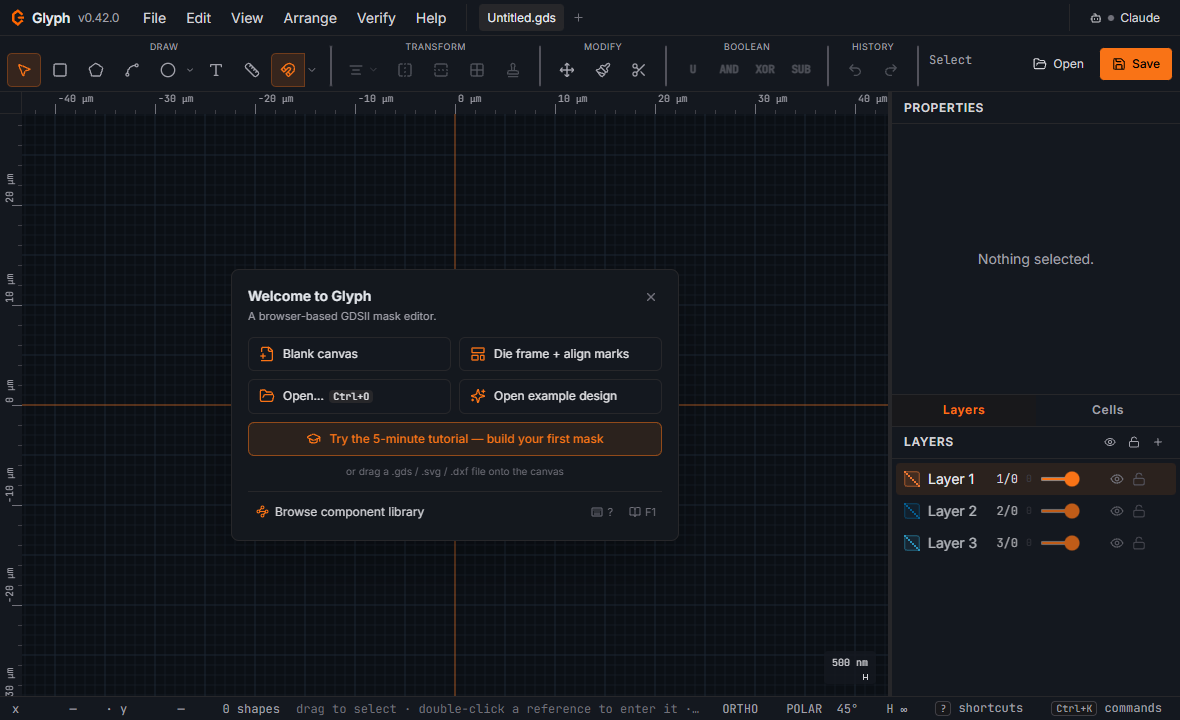
Task: Adjust Layer 3 opacity slider
Action: (x=1060, y=543)
